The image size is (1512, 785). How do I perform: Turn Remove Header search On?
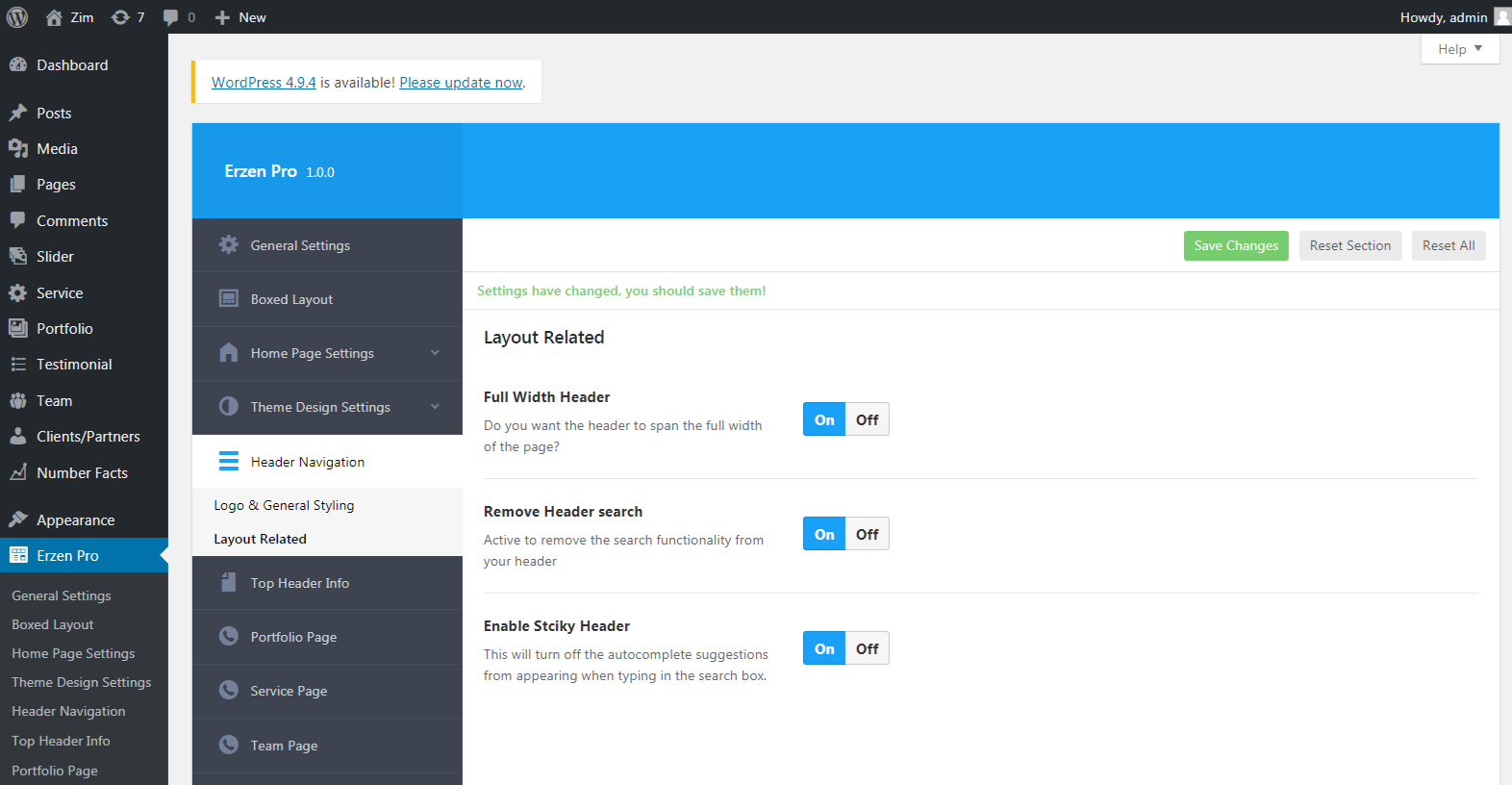(x=824, y=534)
